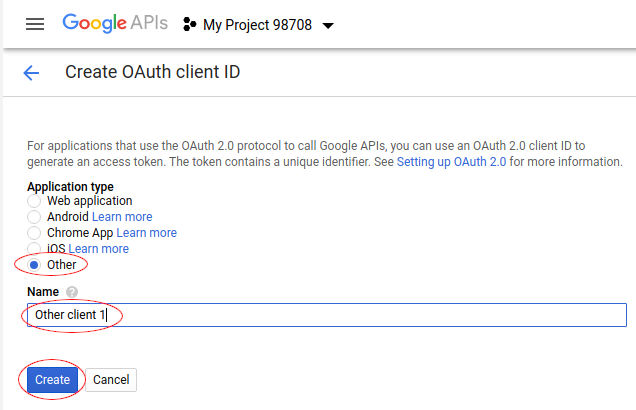Click the project hexagon dots icon
Screen dimensions: 636x410
[x=189, y=24]
